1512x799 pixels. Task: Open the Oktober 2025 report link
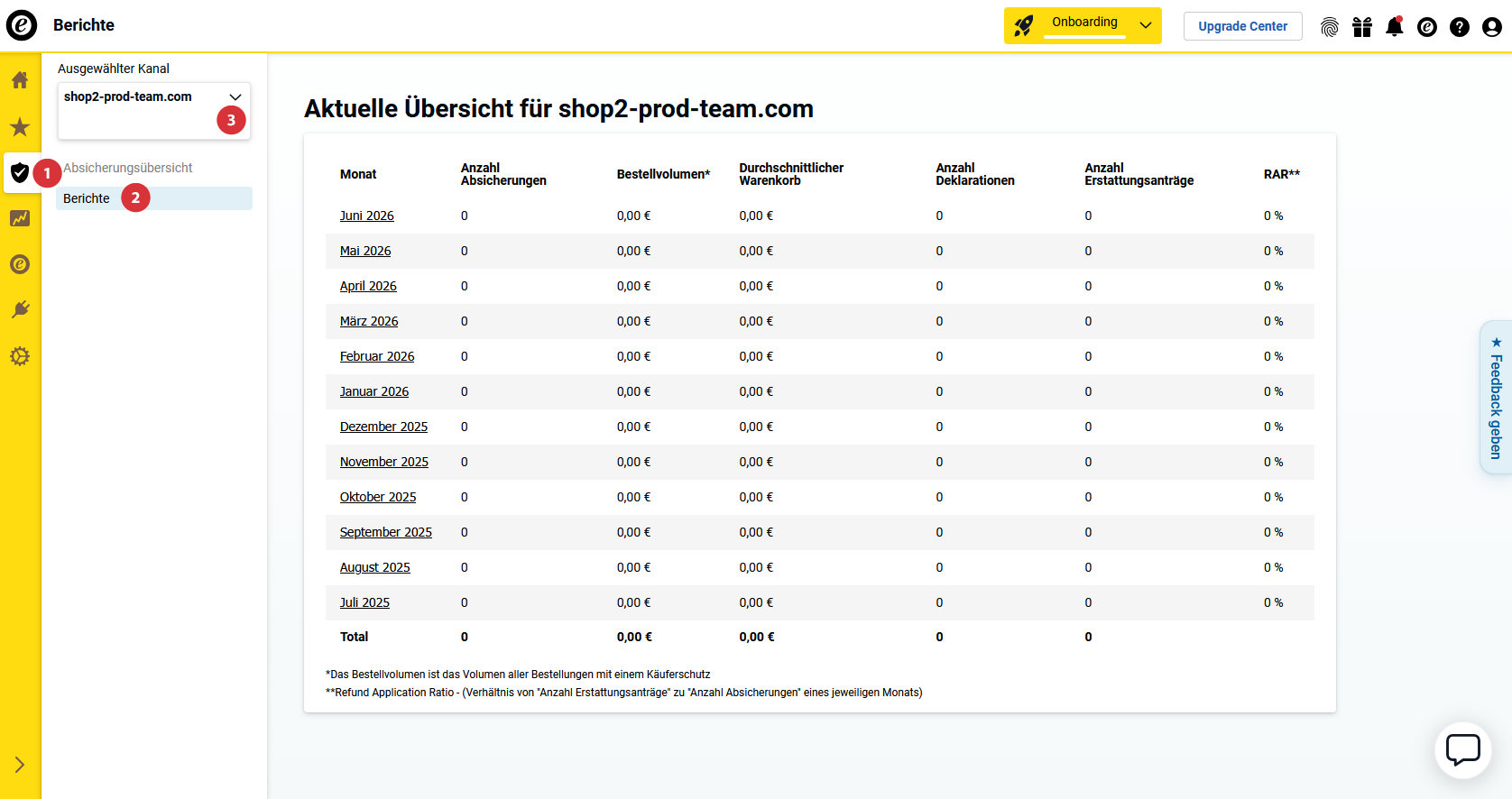coord(378,497)
